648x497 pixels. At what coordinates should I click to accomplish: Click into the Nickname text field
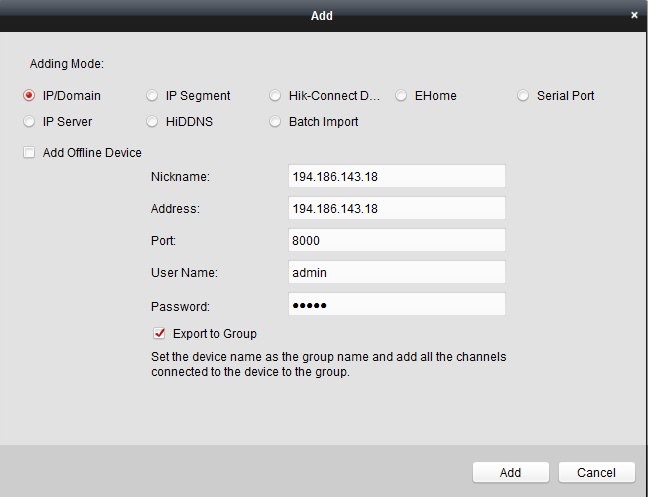point(396,176)
